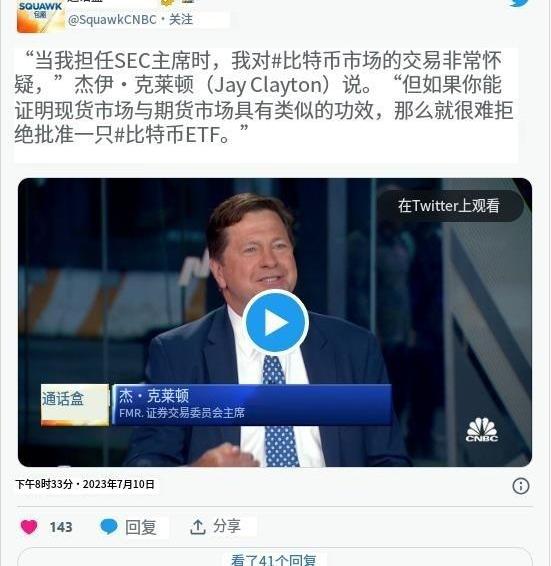Viewport: 551px width, 566px height.
Task: Click the Twitter bird logo
Action: [519, 2]
